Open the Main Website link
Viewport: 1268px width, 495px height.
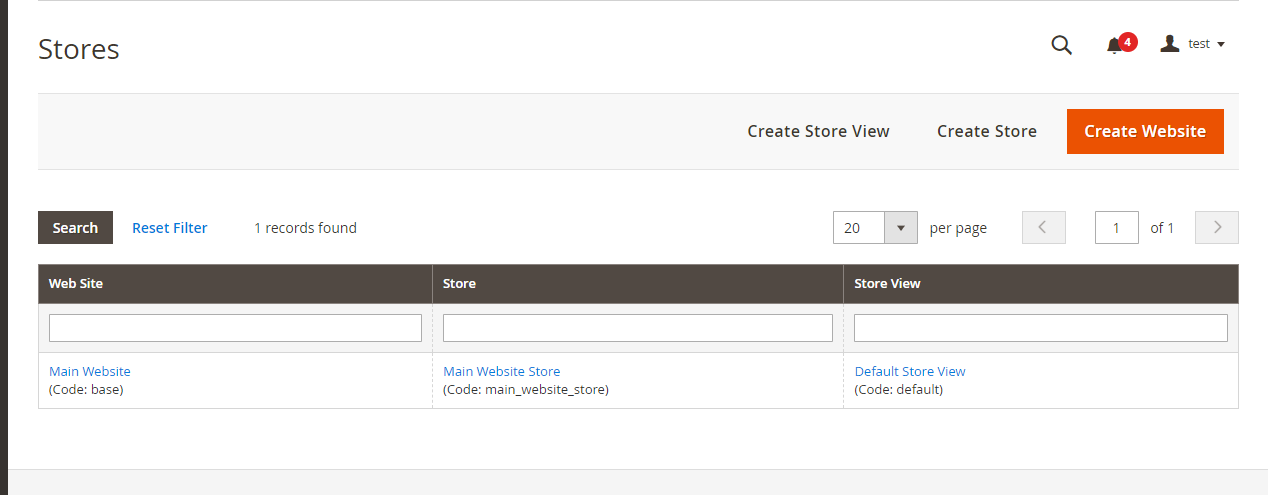90,371
